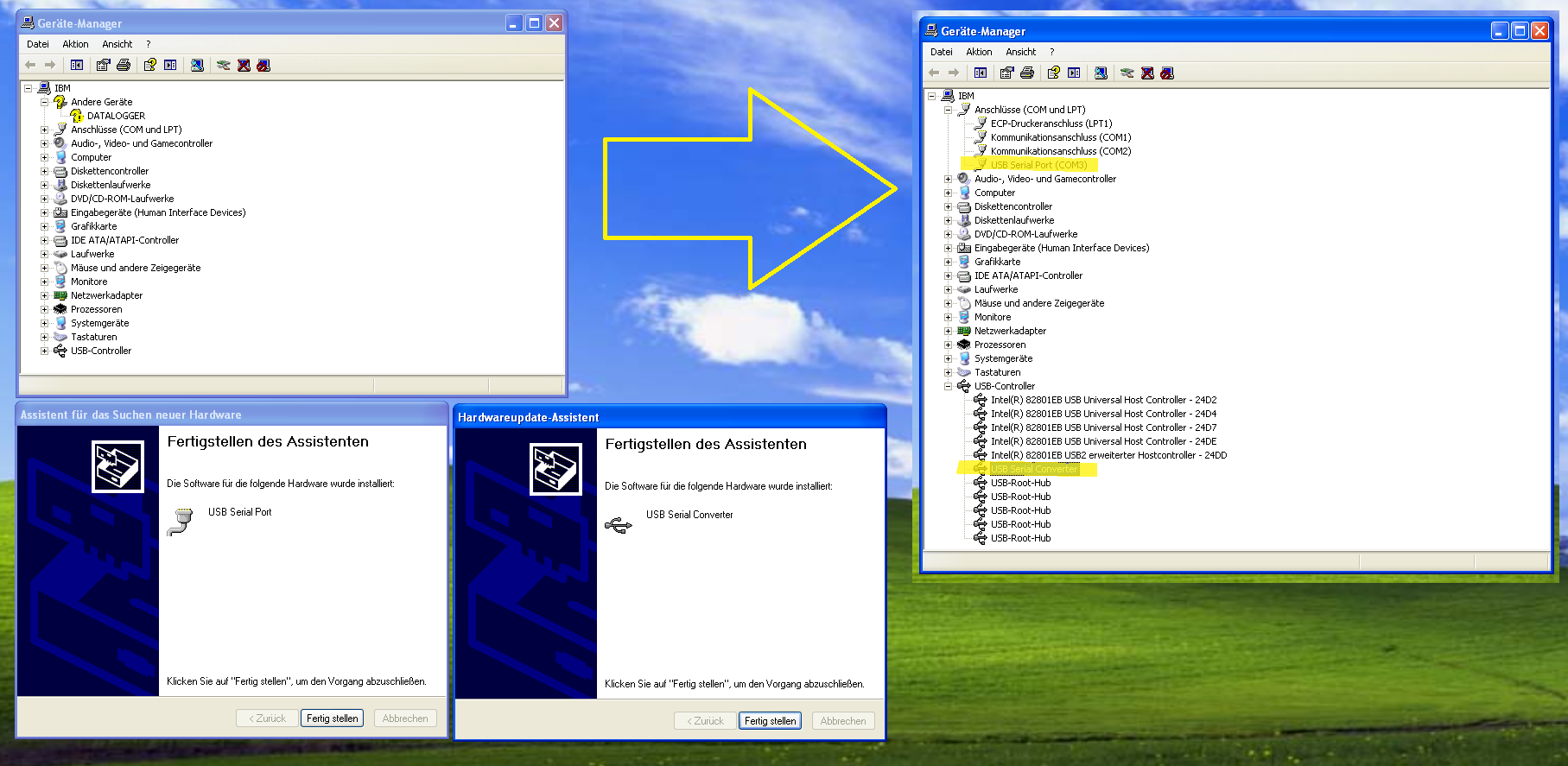Collapse Andere Geräte in left window
The image size is (1568, 766).
pyautogui.click(x=44, y=102)
